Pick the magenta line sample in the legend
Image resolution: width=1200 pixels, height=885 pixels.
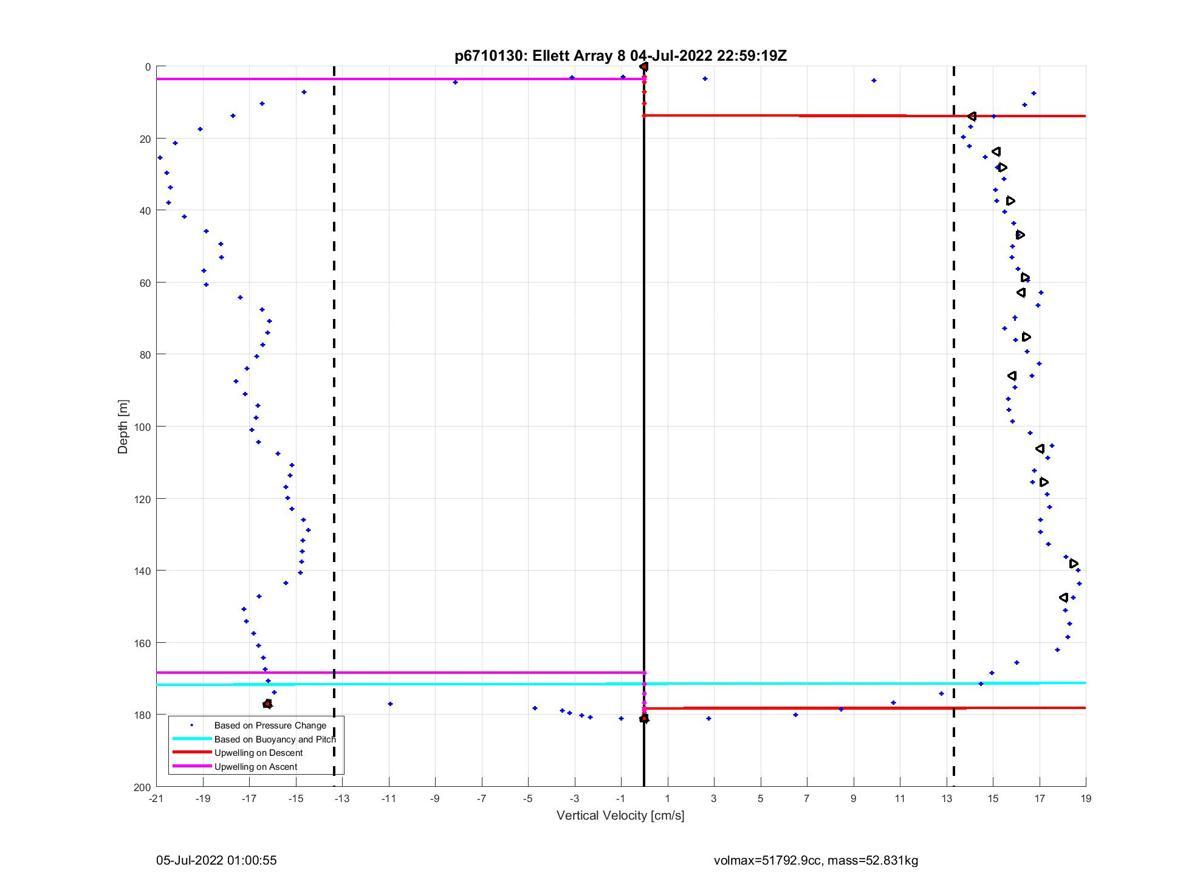pos(191,766)
